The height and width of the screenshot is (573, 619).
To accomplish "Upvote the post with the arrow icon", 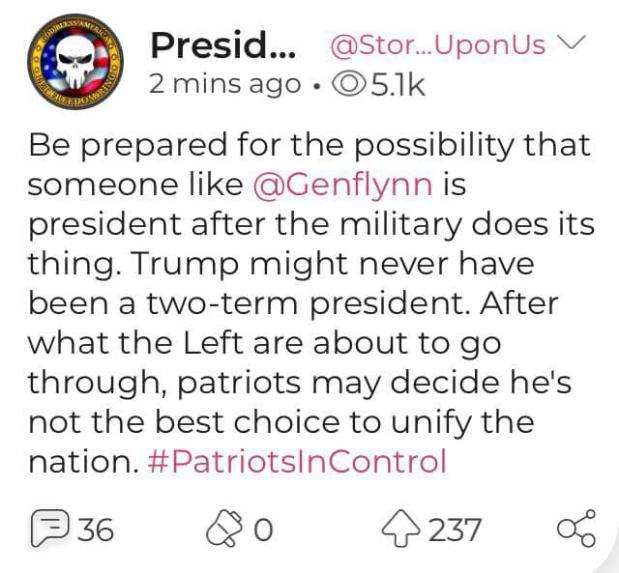I will 401,528.
